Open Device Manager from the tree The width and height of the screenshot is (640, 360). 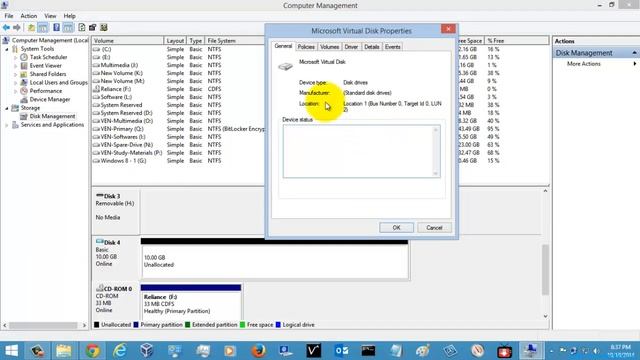pyautogui.click(x=50, y=99)
